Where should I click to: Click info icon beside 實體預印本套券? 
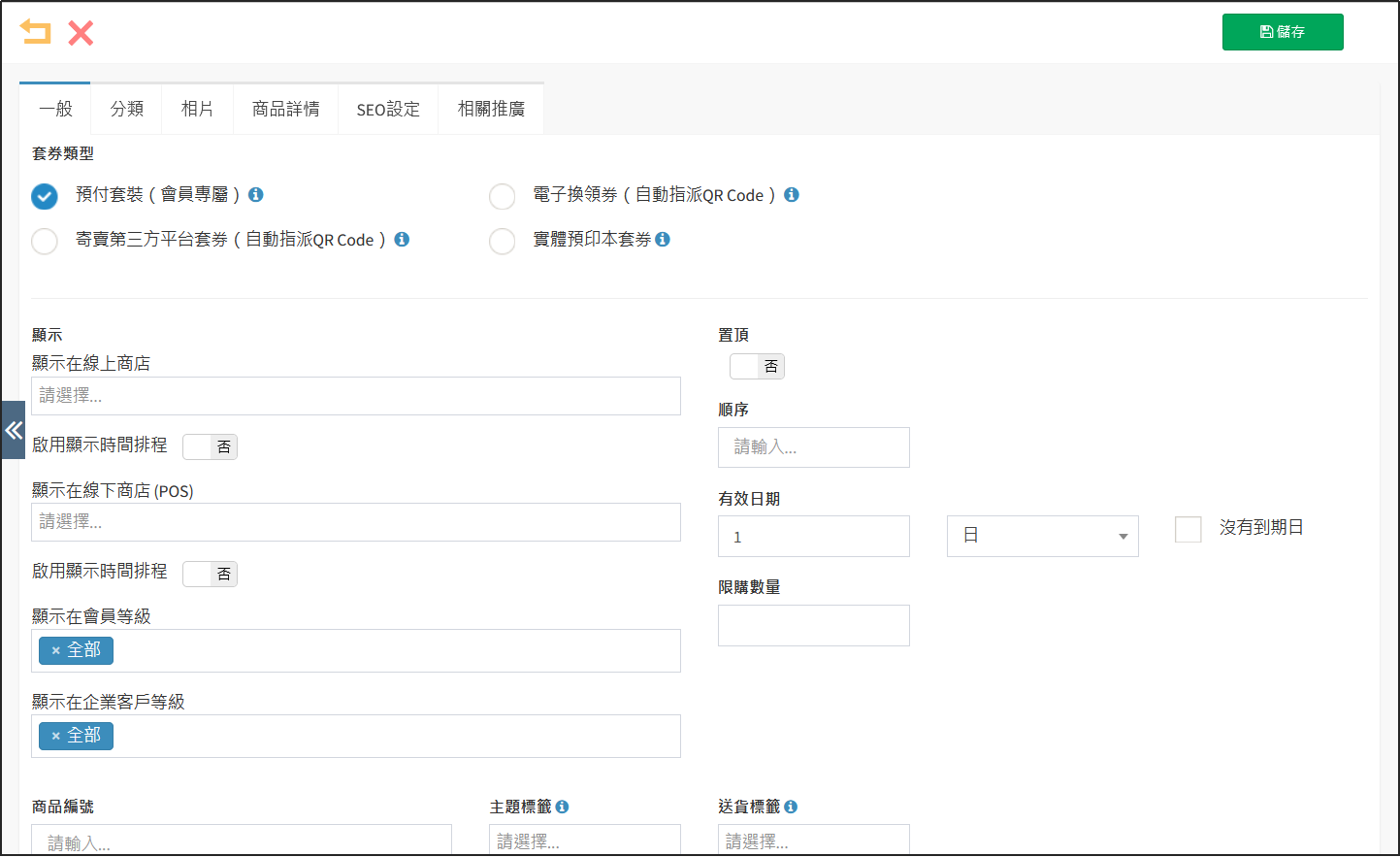663,239
